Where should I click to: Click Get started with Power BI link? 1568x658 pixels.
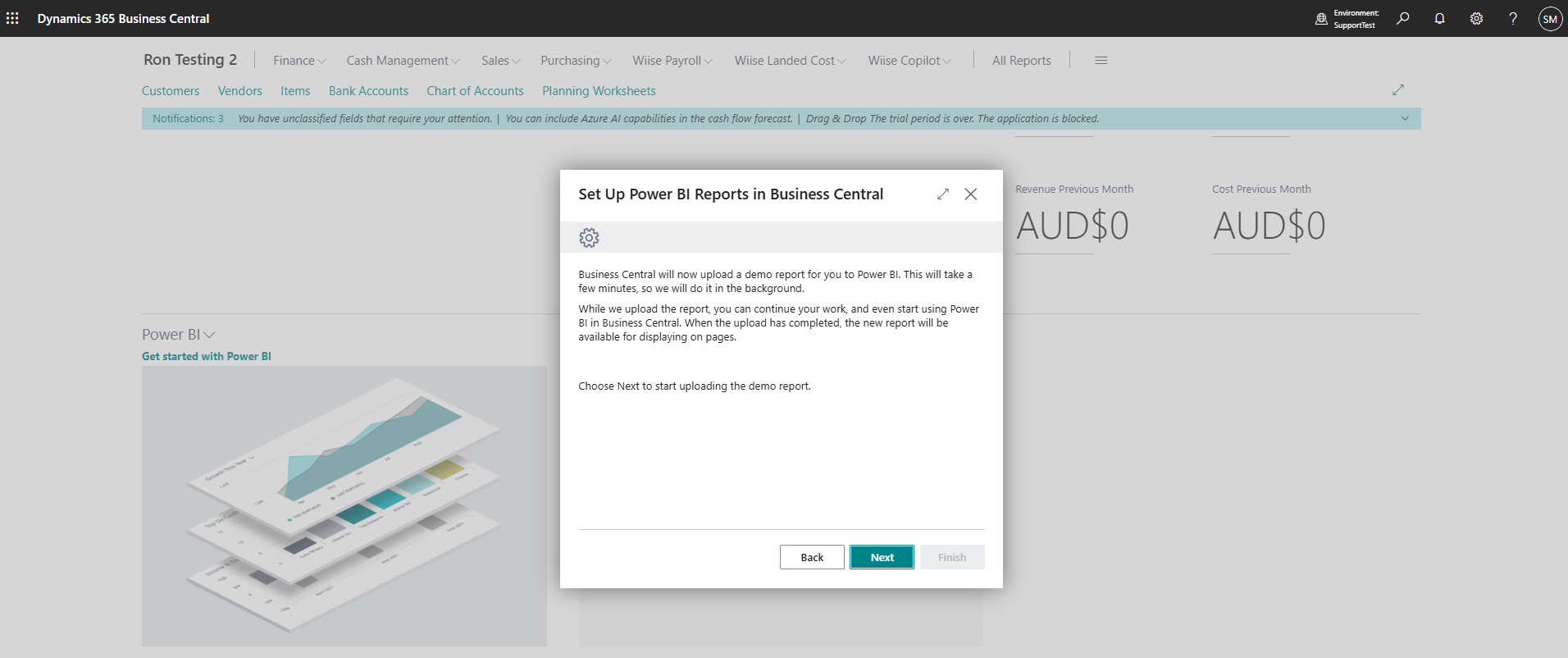click(x=207, y=356)
